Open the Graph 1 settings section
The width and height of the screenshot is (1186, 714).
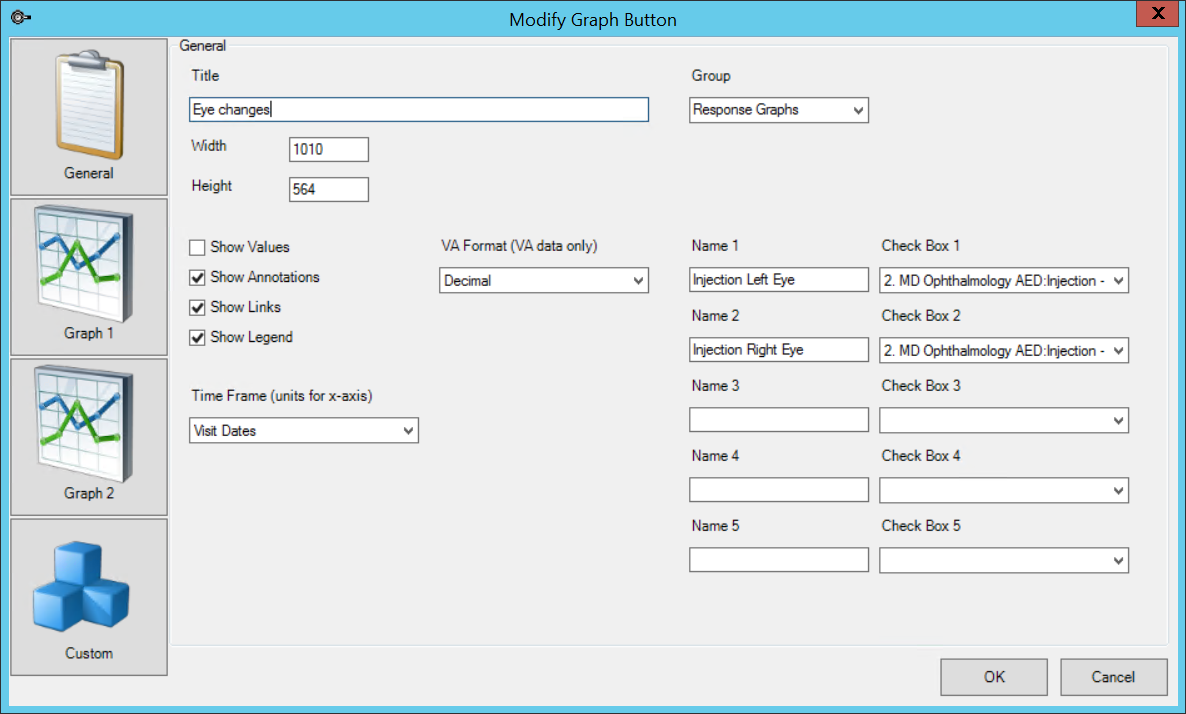click(88, 277)
